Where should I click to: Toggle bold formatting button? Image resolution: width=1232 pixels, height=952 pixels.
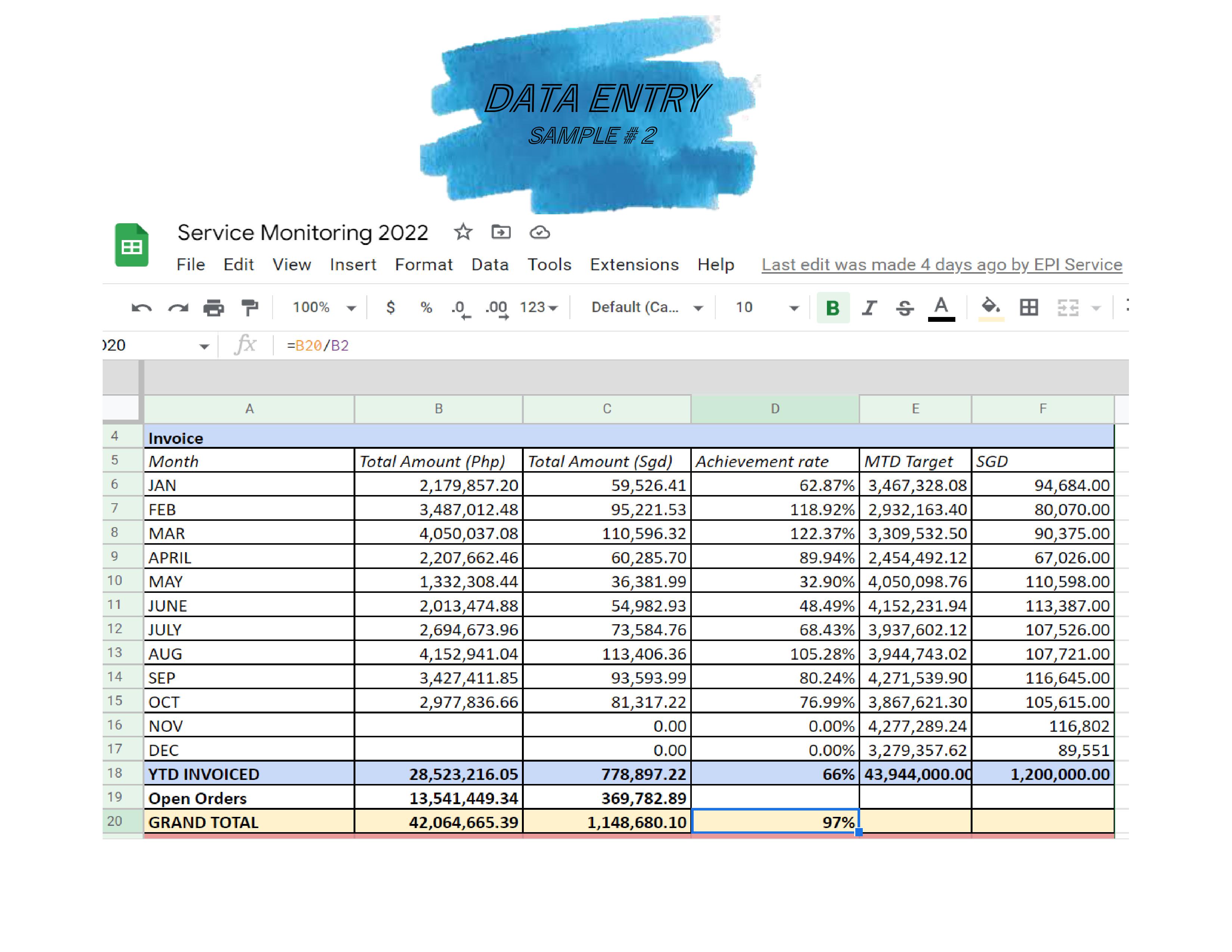click(833, 308)
